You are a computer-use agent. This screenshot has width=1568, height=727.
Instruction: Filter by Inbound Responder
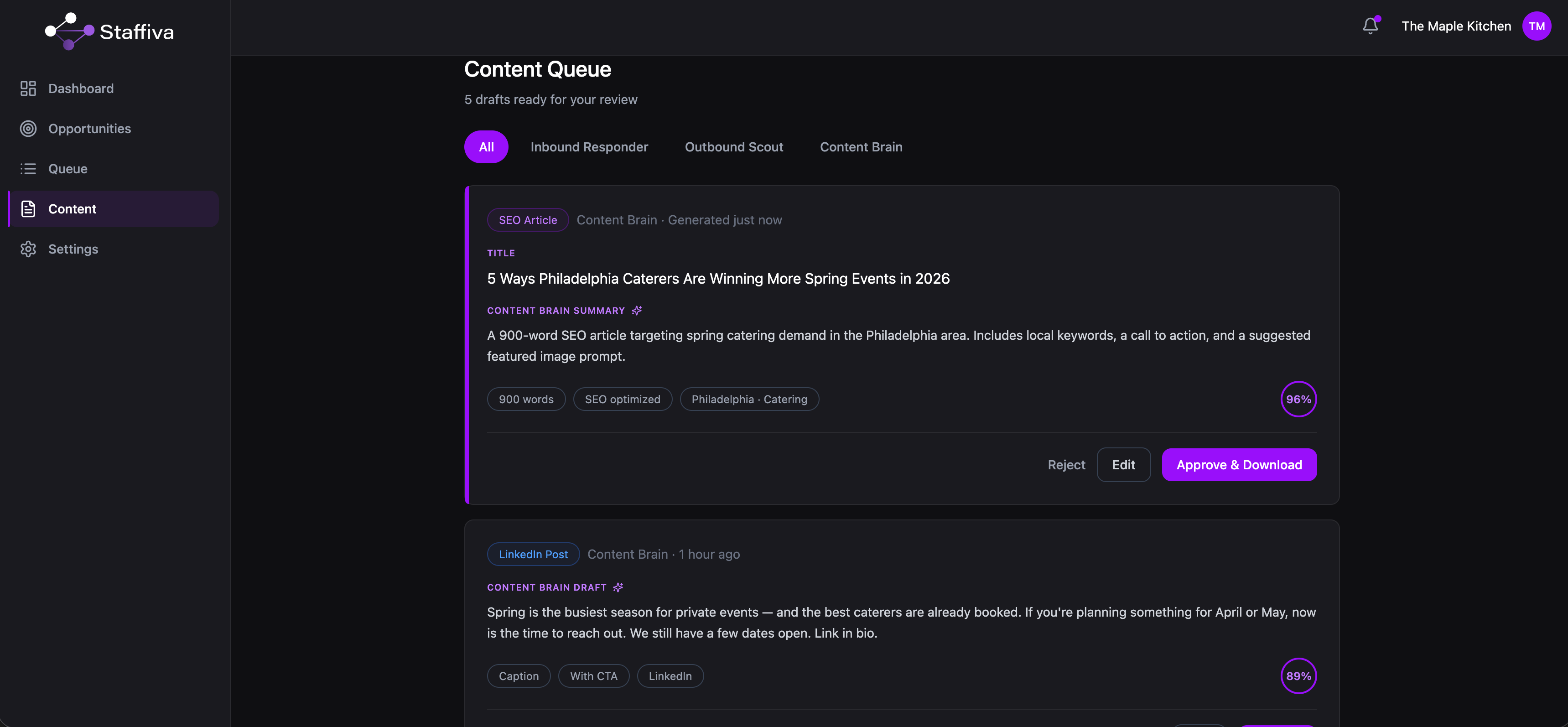(589, 147)
